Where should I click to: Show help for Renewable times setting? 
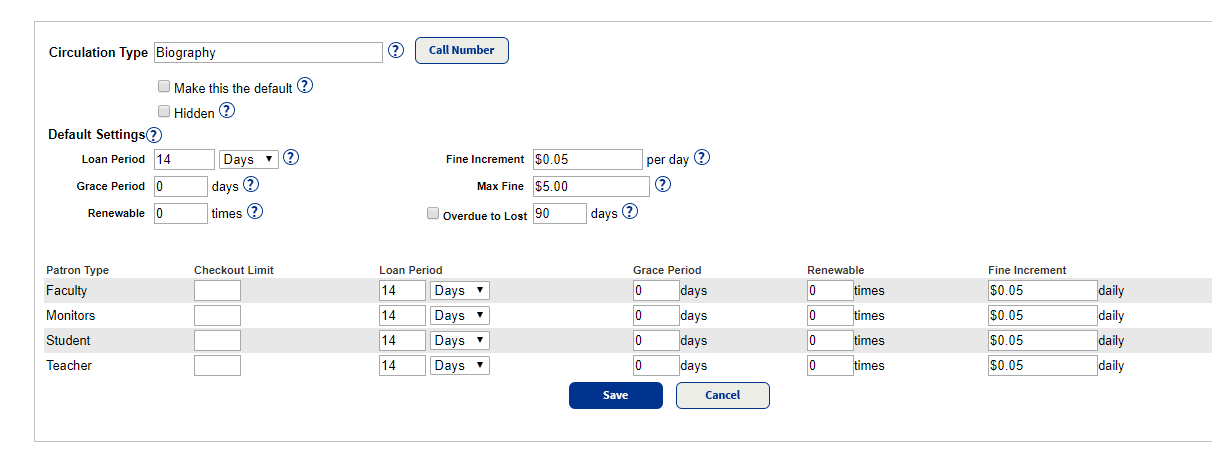coord(255,211)
